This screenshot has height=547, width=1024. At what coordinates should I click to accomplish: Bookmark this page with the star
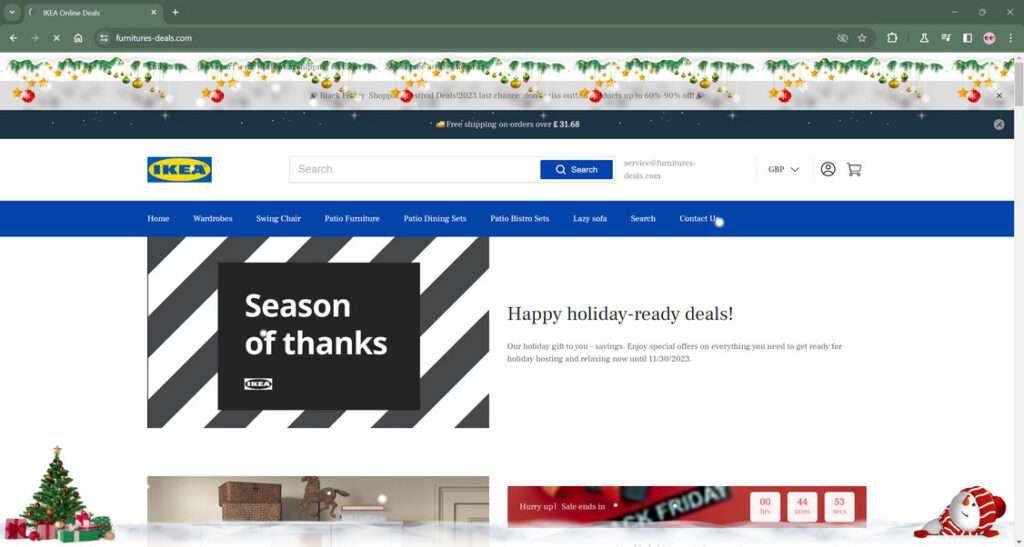[x=862, y=39]
